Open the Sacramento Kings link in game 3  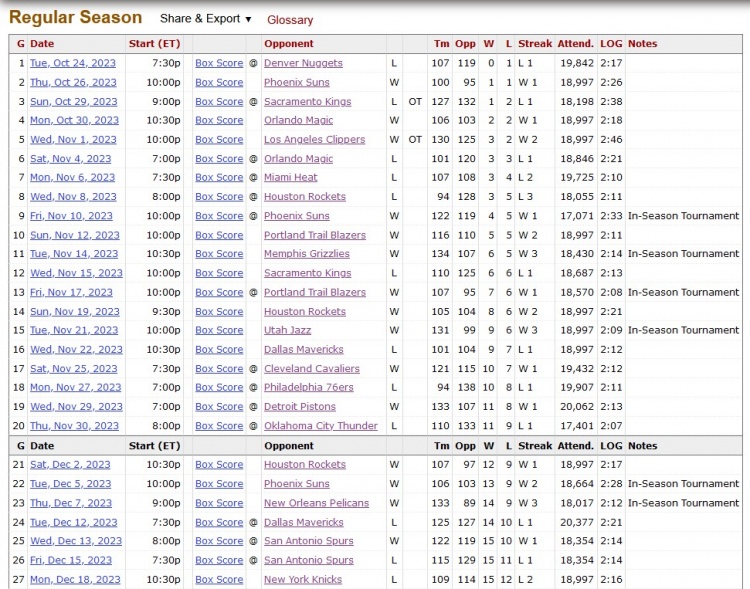tap(307, 101)
